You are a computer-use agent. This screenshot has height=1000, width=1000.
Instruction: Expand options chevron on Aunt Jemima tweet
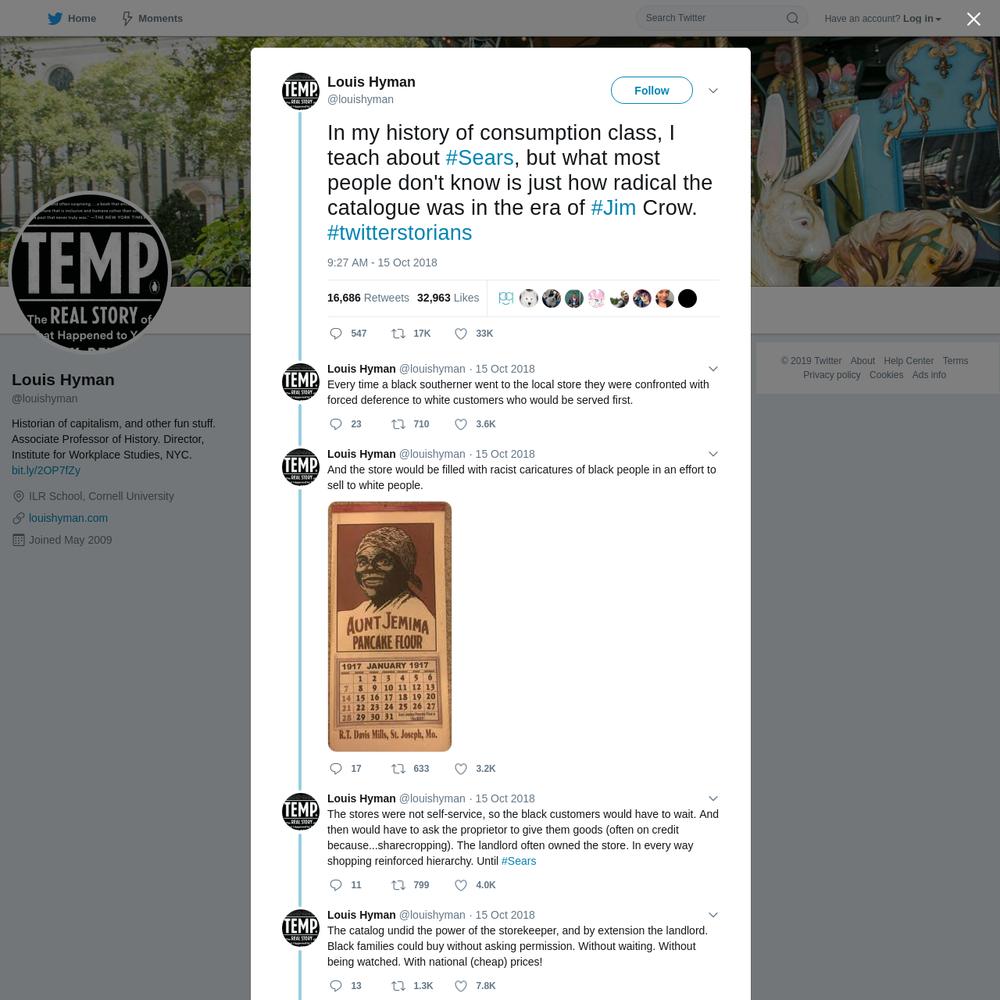[x=713, y=454]
